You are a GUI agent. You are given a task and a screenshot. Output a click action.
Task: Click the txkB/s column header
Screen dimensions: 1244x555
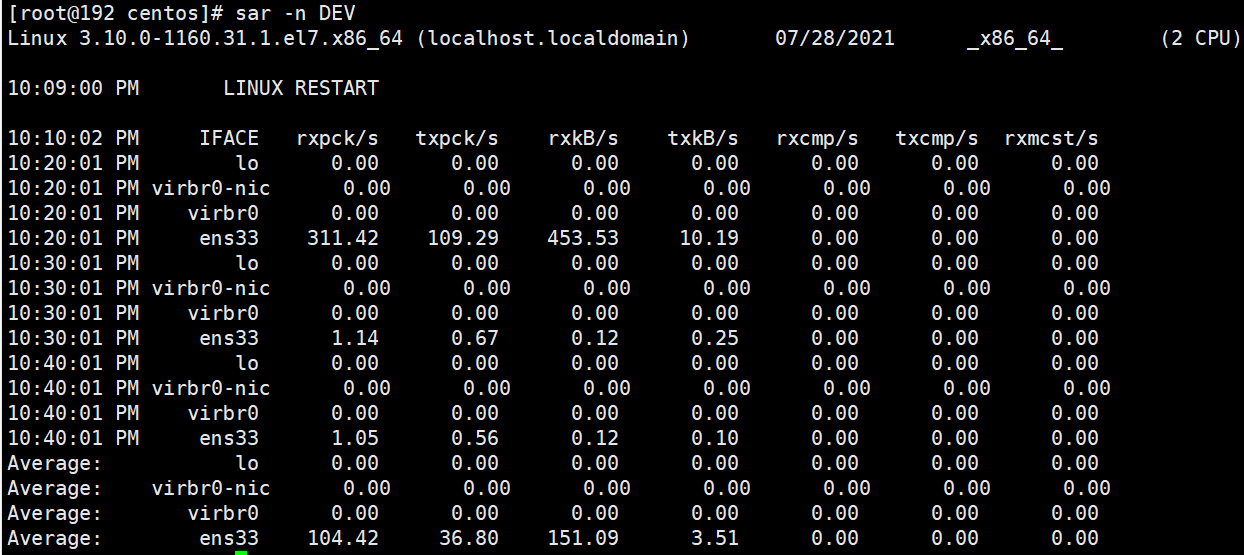coord(703,138)
